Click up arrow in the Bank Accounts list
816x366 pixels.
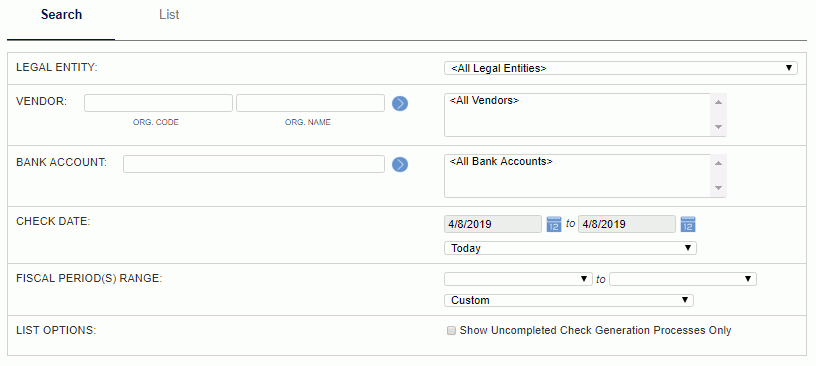pos(718,163)
